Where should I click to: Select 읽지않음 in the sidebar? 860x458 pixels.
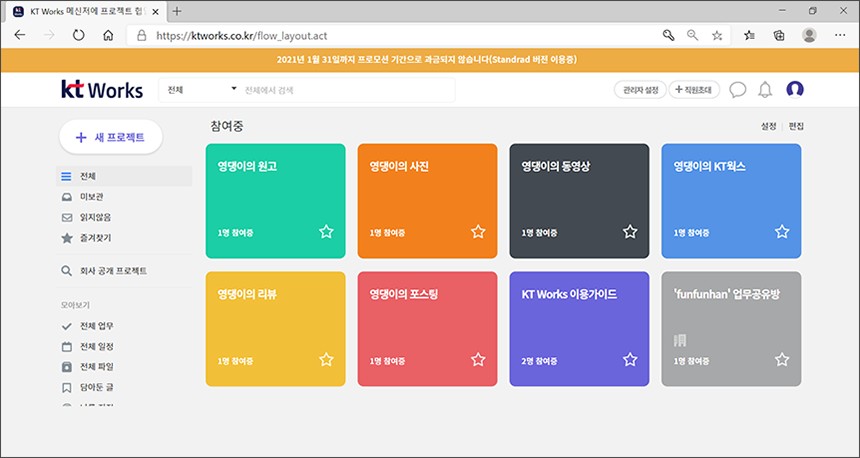(x=125, y=218)
